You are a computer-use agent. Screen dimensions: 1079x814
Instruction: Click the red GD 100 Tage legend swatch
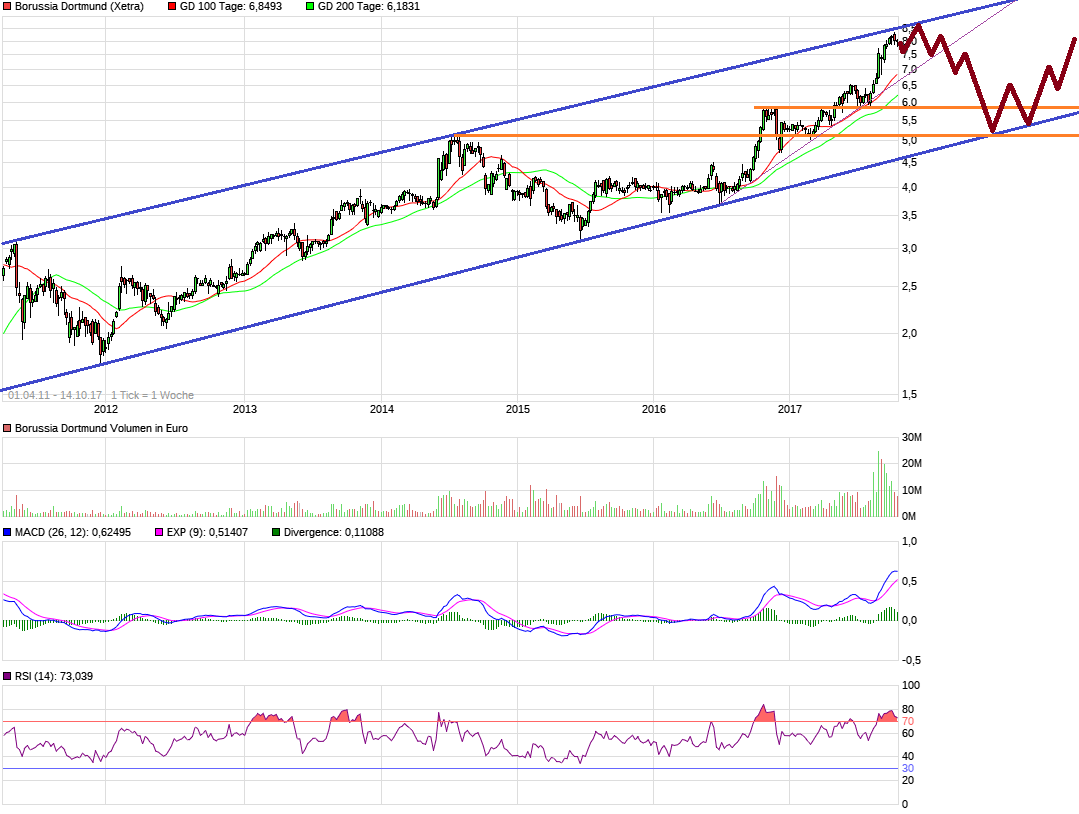pos(172,6)
